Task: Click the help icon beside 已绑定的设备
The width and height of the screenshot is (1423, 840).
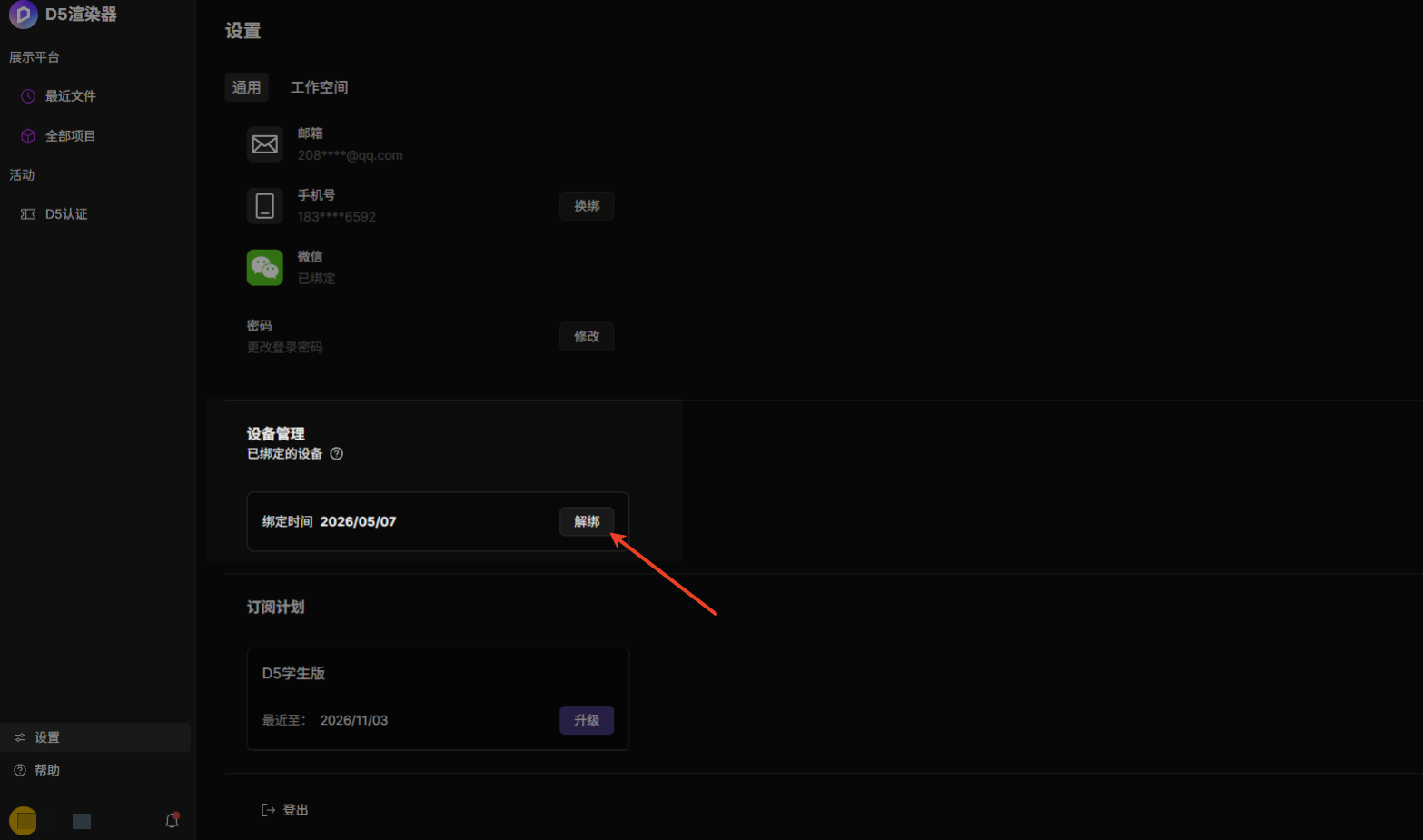Action: pos(337,454)
